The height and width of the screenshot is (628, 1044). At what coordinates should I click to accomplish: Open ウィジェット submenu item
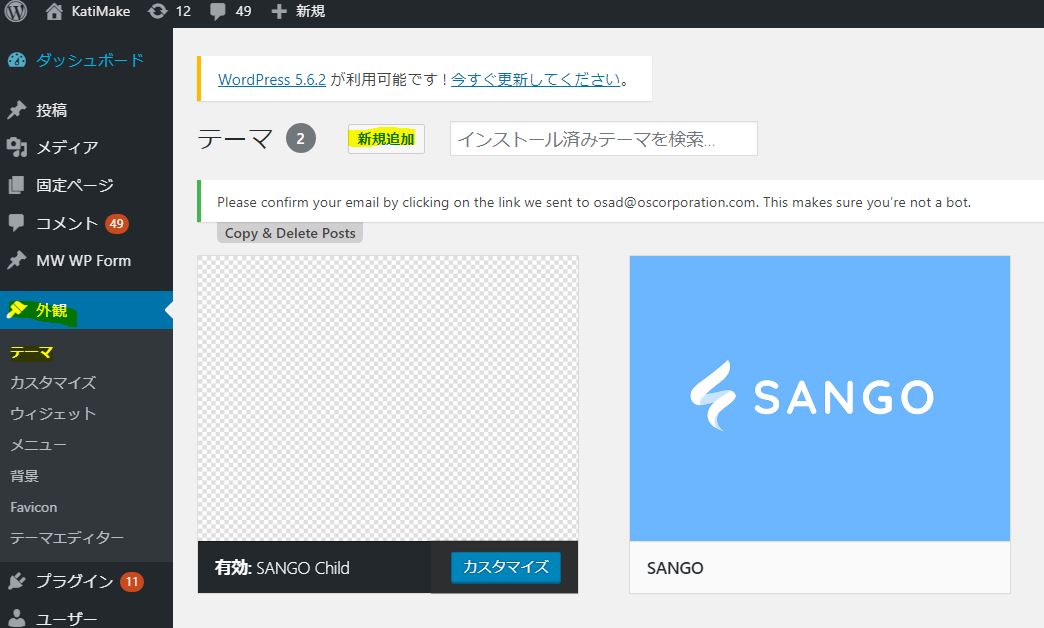click(53, 414)
